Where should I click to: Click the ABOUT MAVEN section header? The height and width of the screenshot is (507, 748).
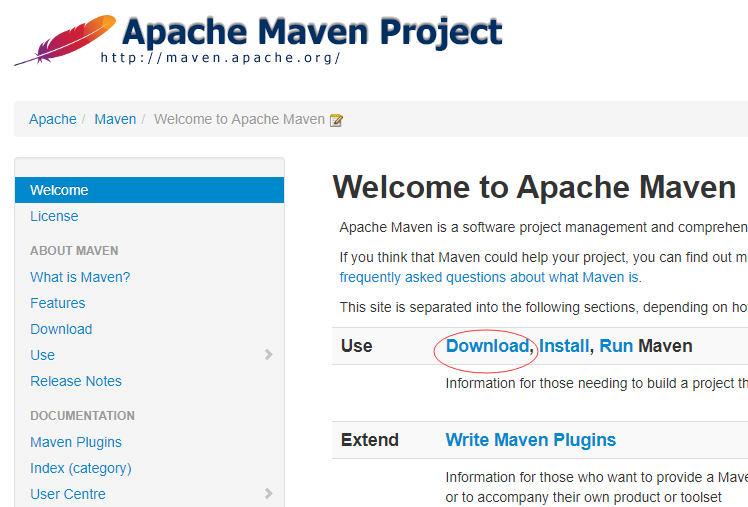(74, 251)
